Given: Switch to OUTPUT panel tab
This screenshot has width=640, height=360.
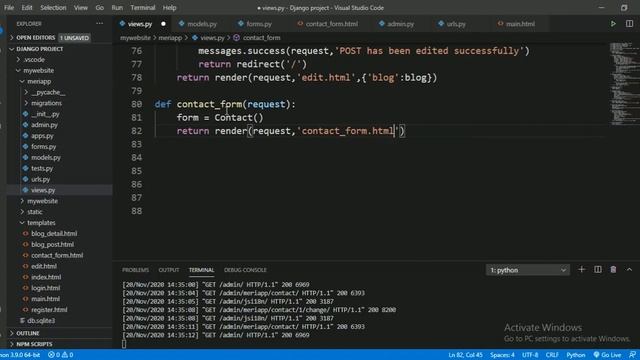Looking at the screenshot, I should 169,270.
